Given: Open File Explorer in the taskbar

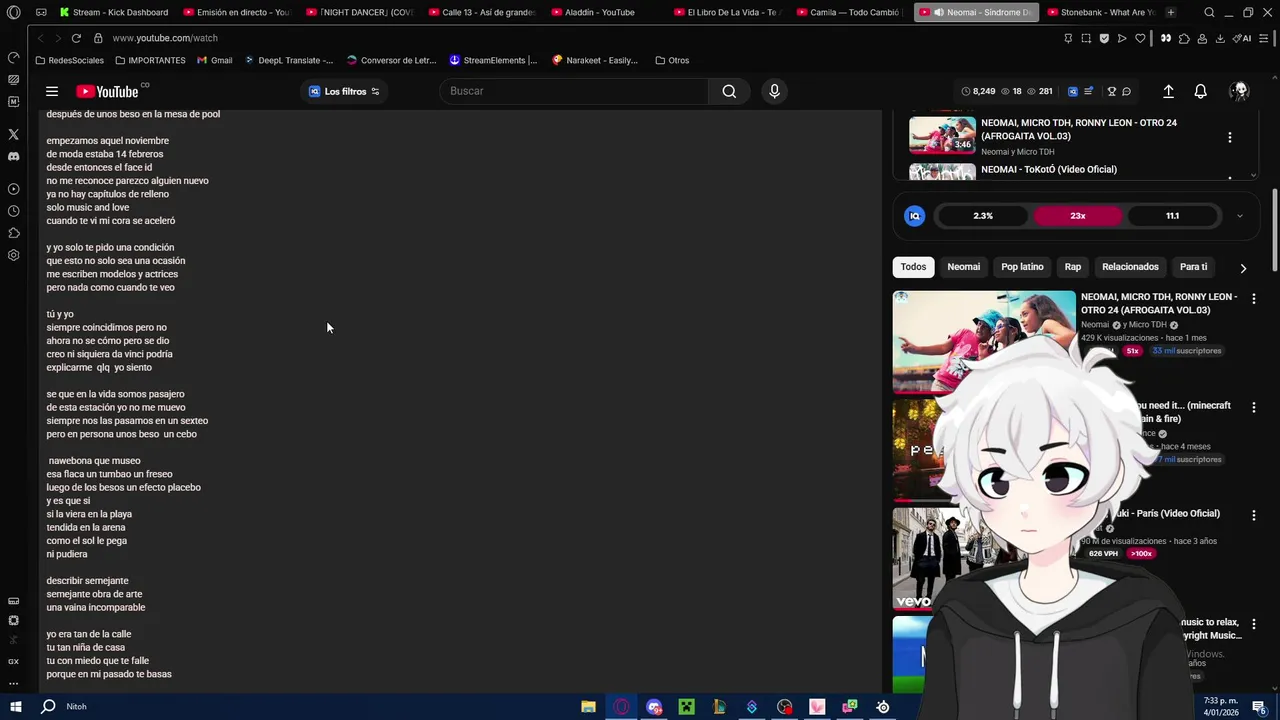Looking at the screenshot, I should click(x=588, y=707).
